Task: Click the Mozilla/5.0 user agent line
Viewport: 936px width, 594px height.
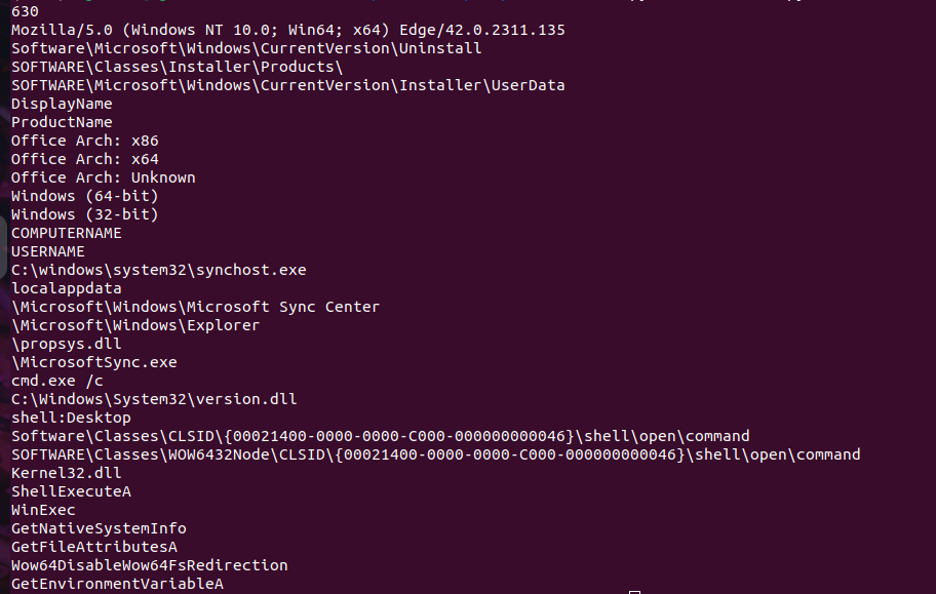Action: [x=288, y=30]
